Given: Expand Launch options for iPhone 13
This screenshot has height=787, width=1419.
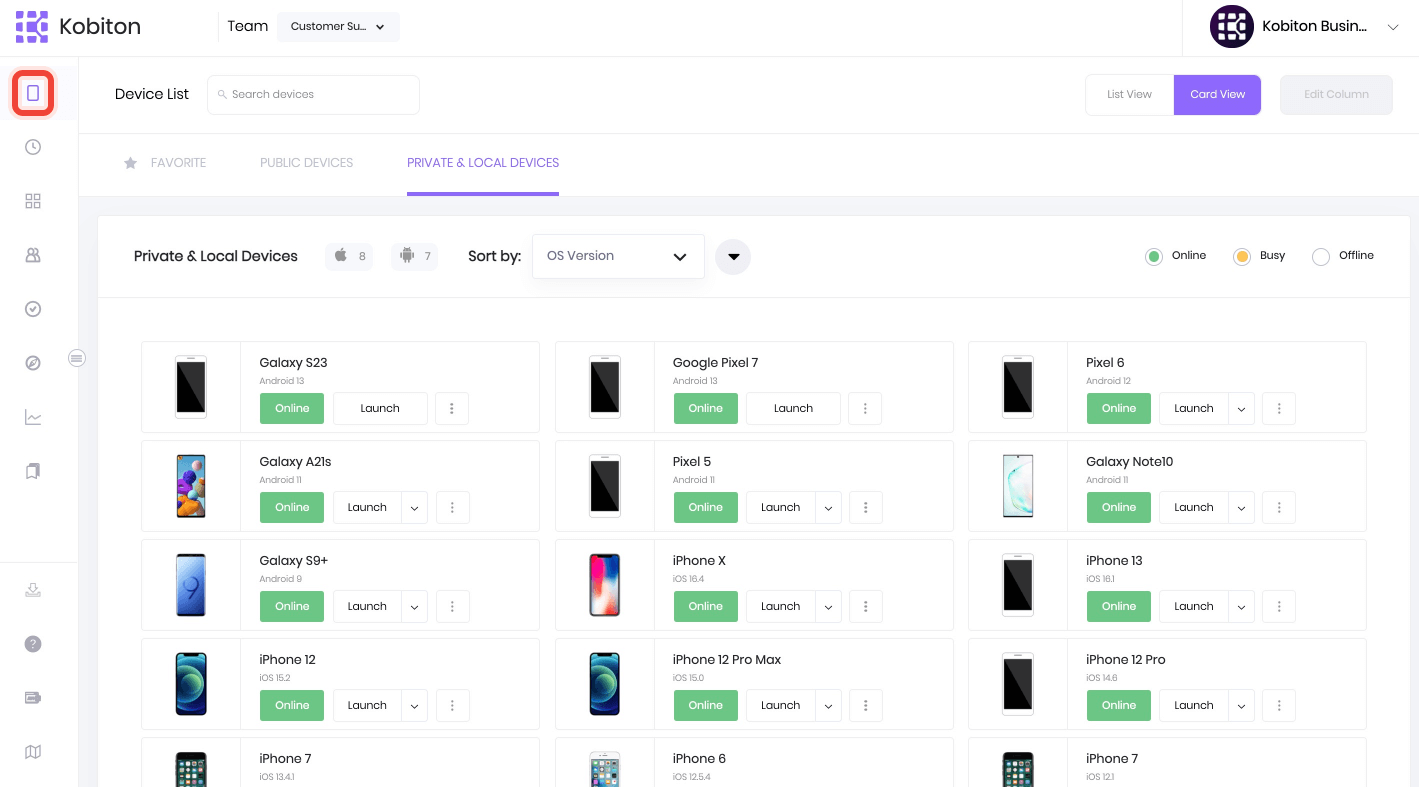Looking at the screenshot, I should pos(1241,606).
